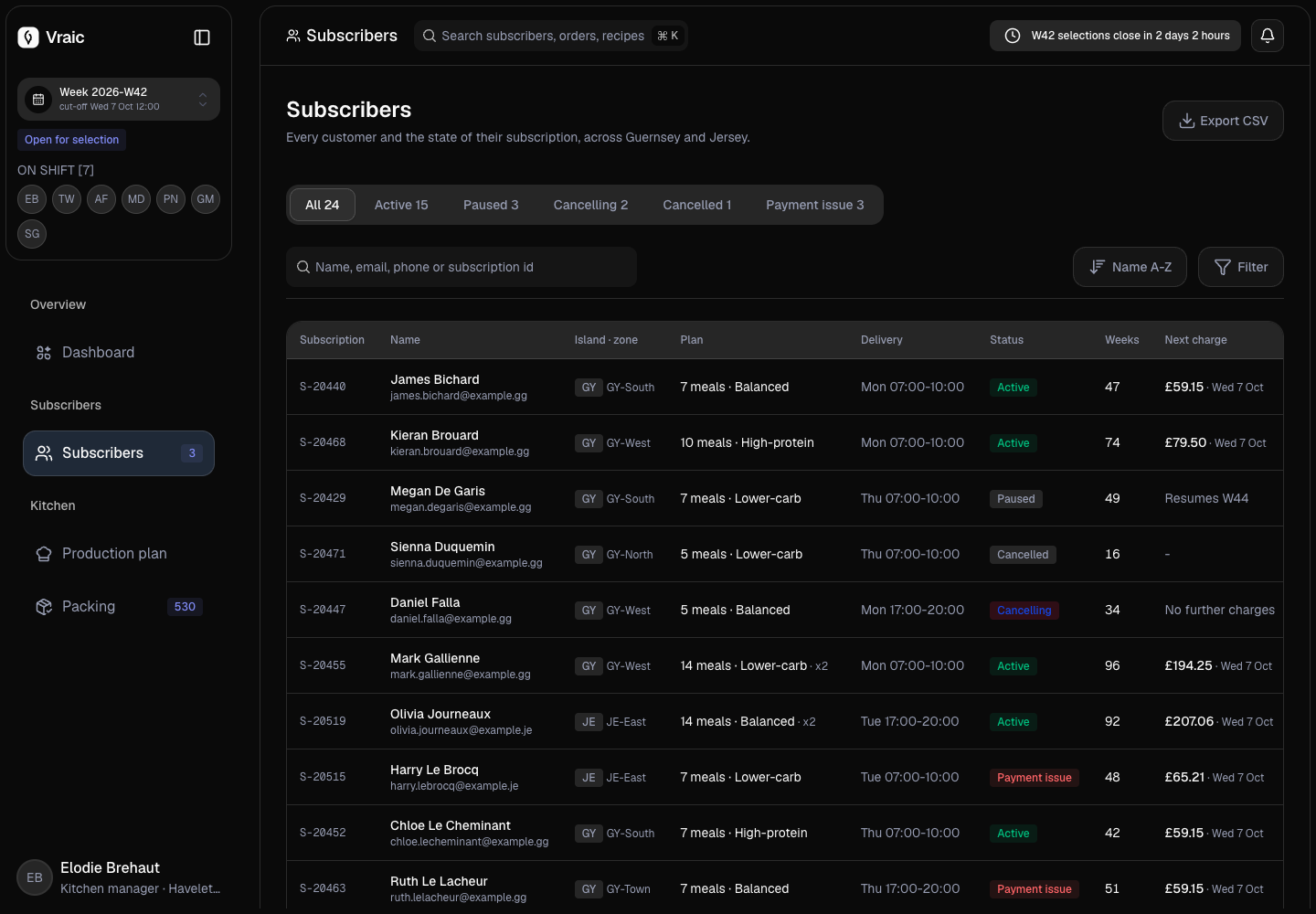Click the Cancelling status for Daniel Falla
Screen dimensions: 1316x914
coord(1024,611)
